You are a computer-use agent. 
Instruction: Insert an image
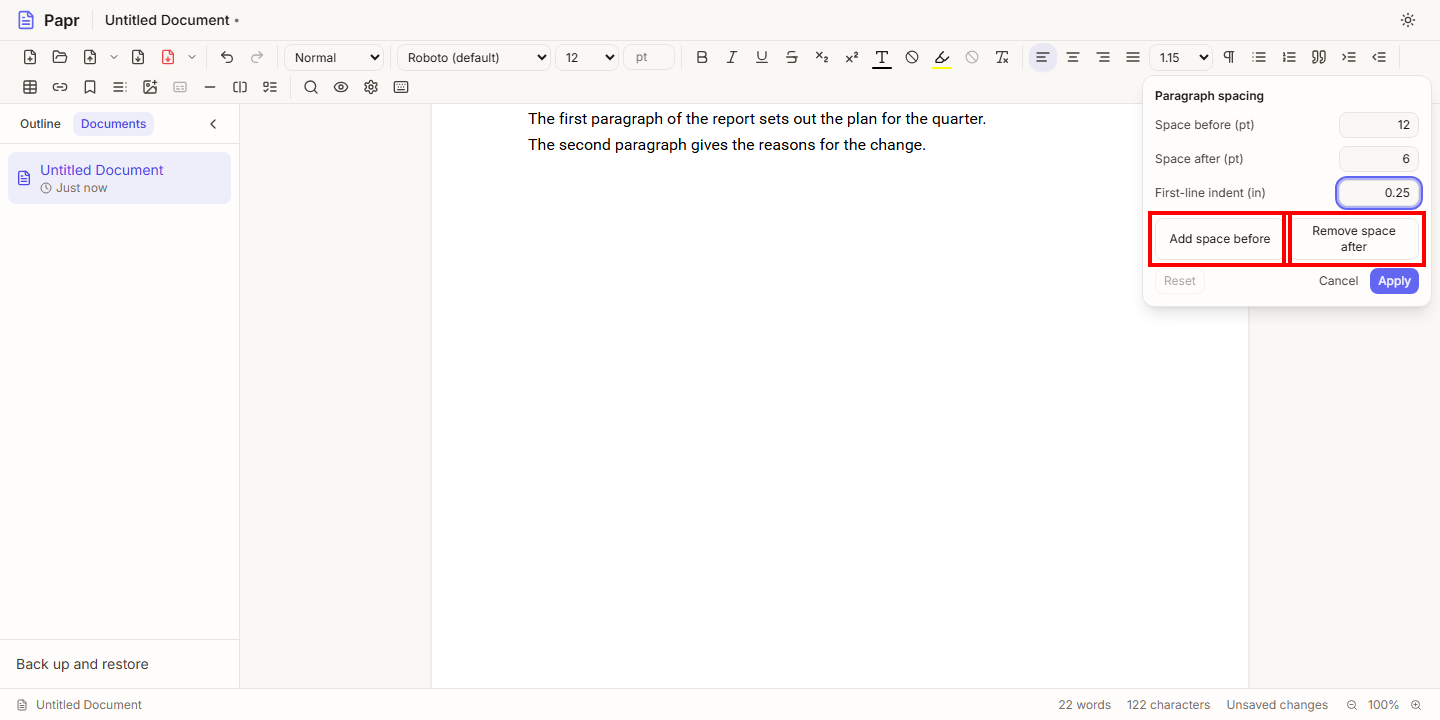click(x=150, y=87)
